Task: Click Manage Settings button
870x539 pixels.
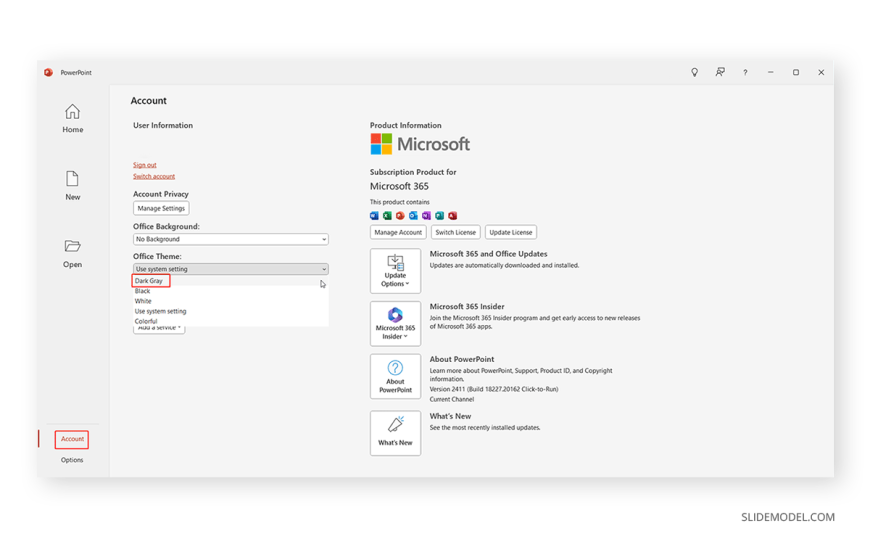Action: click(161, 208)
